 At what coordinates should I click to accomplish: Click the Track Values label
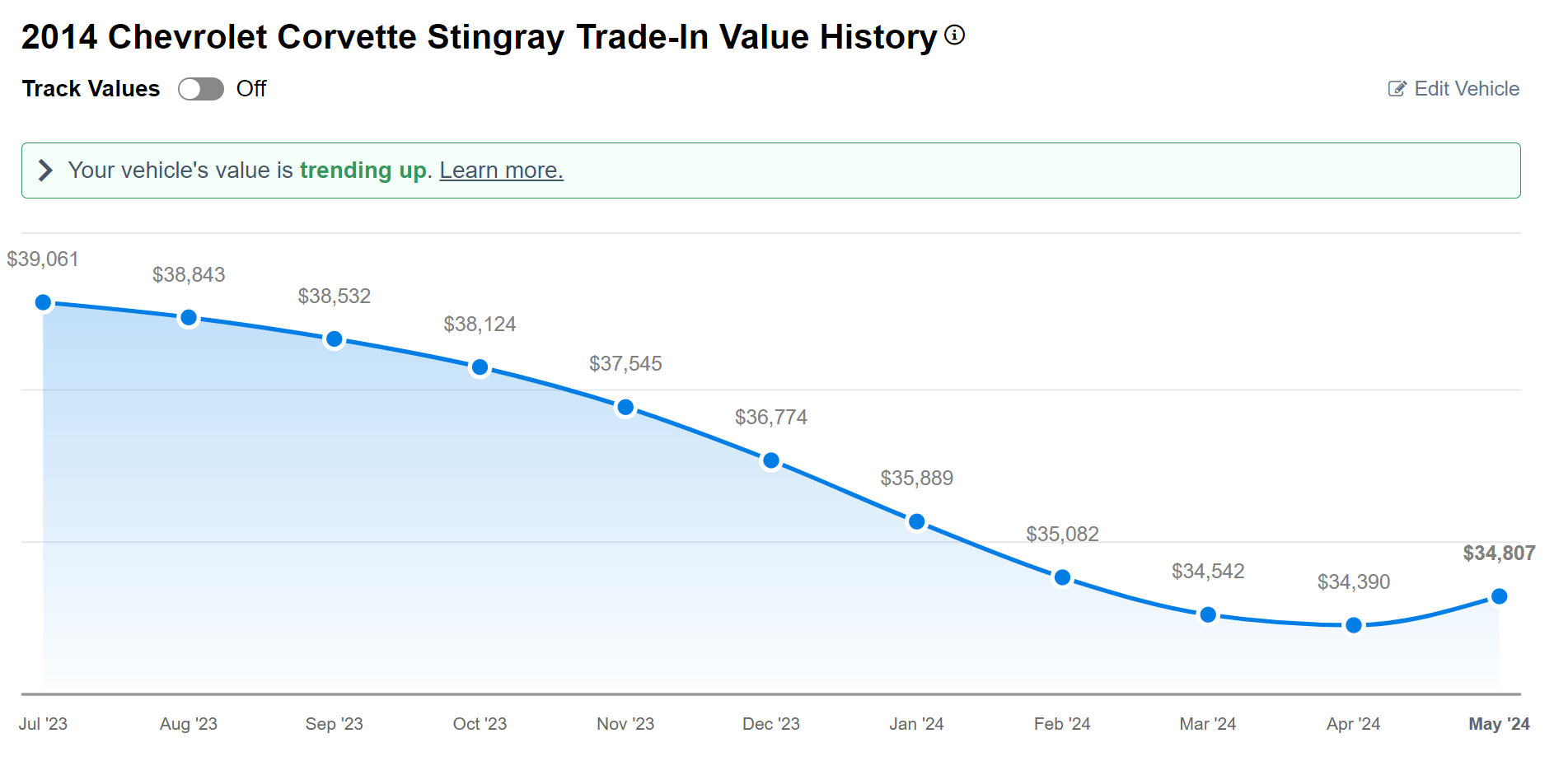[91, 88]
